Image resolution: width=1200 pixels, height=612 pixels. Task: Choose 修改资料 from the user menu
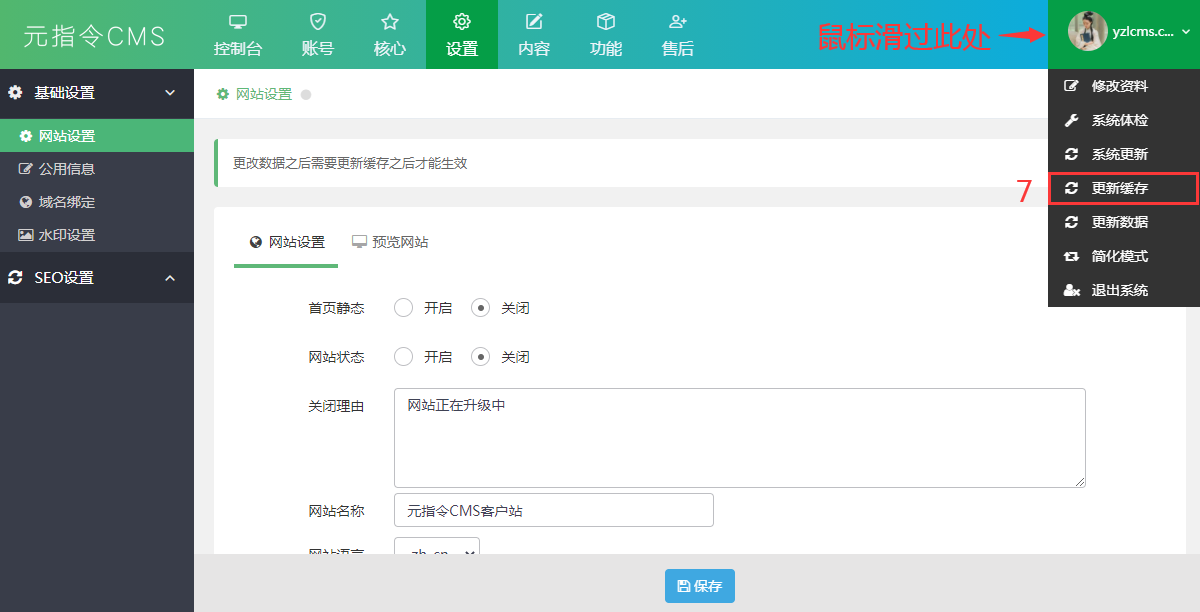coord(1124,86)
